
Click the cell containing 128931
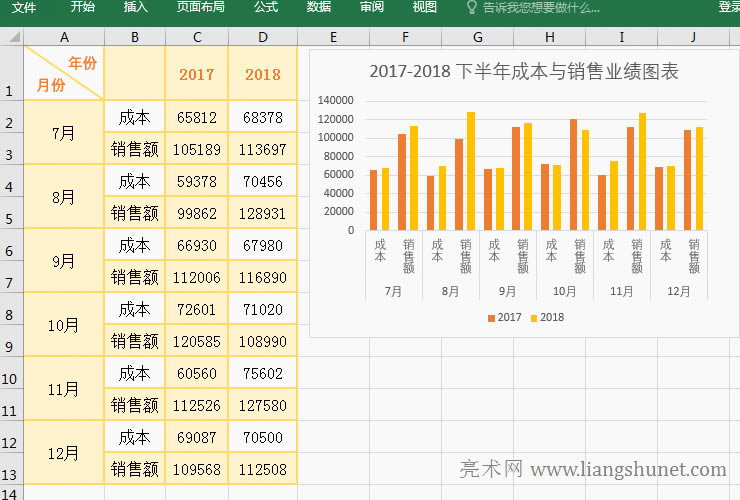point(263,213)
